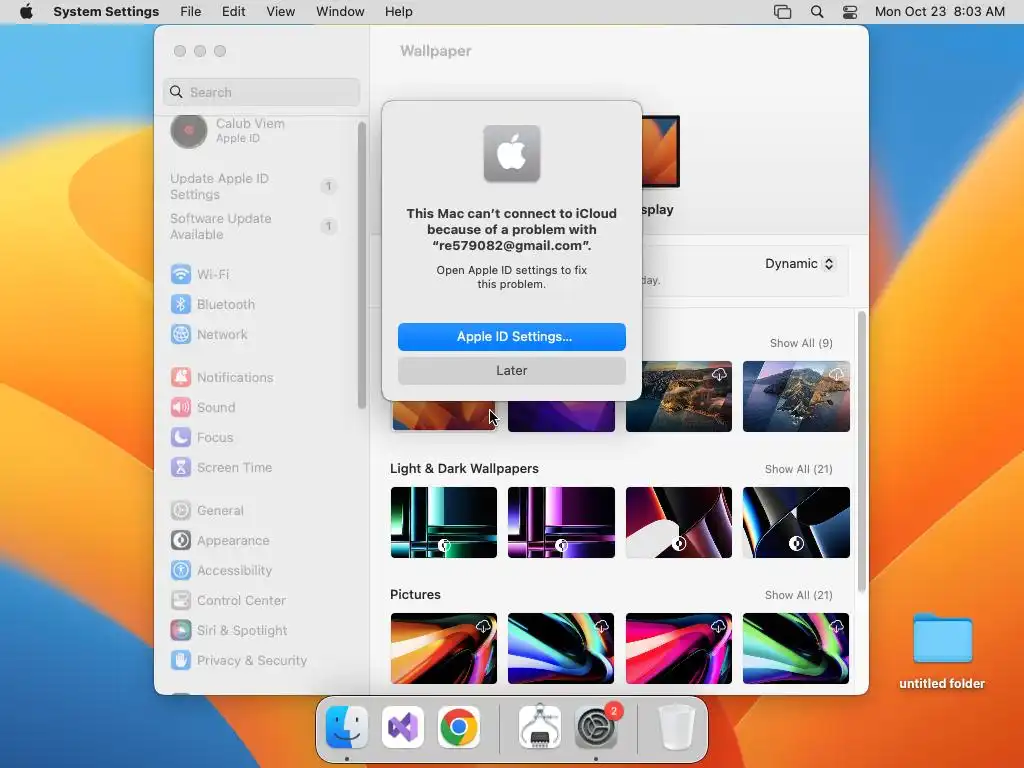Screen dimensions: 1024x768
Task: Open the Dynamic appearance dropdown
Action: point(799,264)
